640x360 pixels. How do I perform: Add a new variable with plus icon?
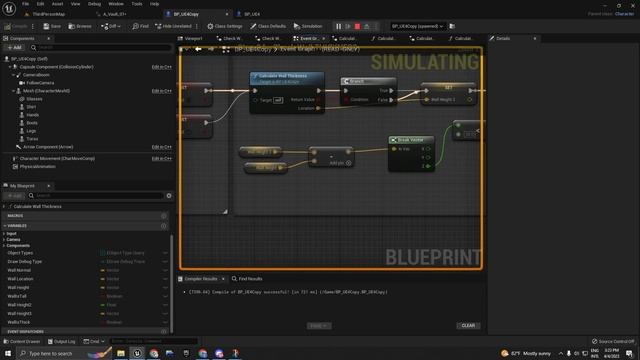pos(164,226)
